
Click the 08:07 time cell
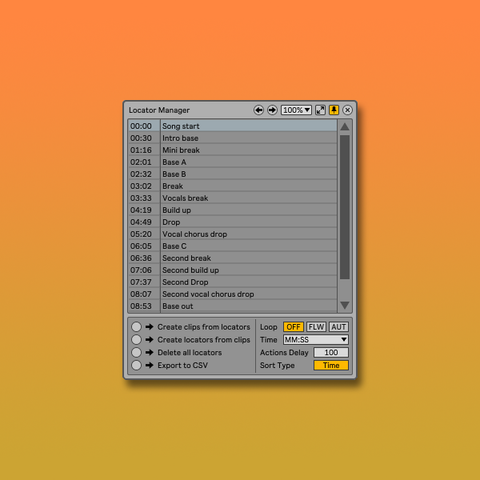coord(144,294)
